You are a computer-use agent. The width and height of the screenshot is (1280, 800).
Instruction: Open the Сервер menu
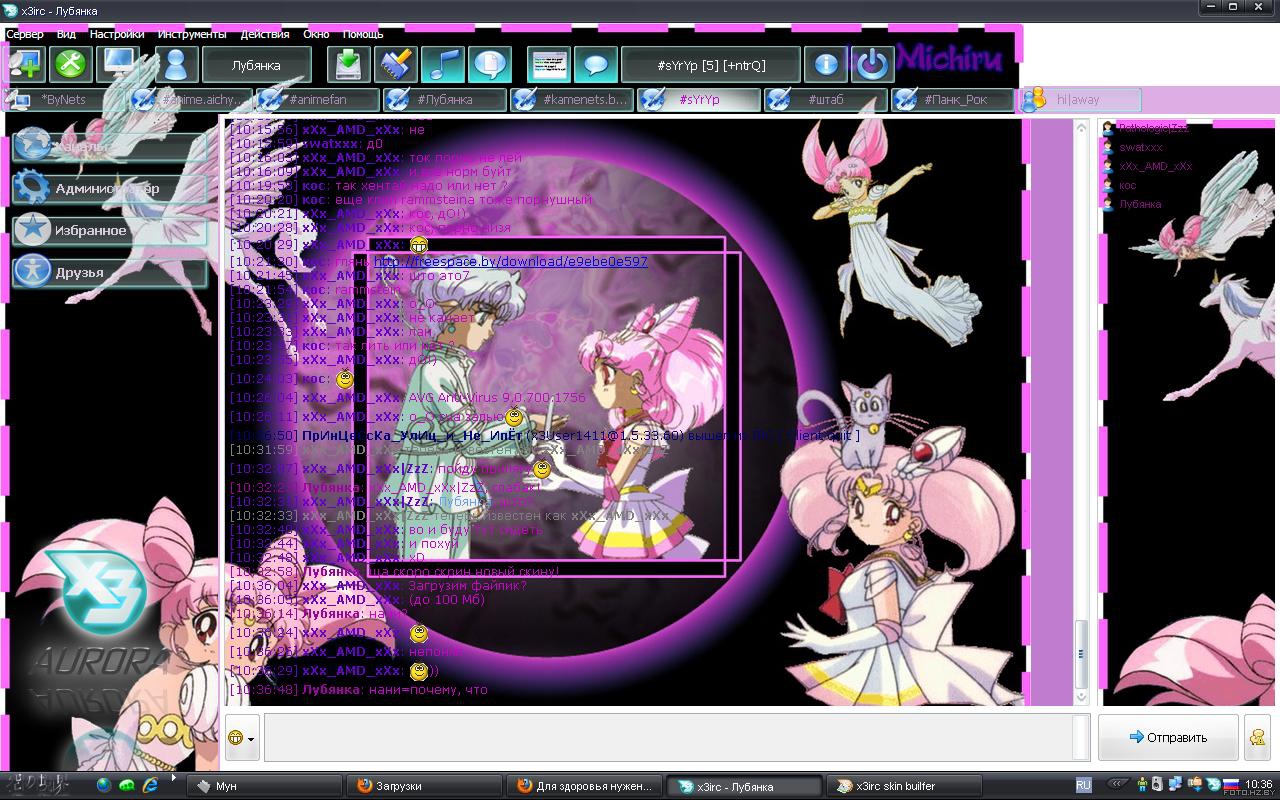(25, 34)
